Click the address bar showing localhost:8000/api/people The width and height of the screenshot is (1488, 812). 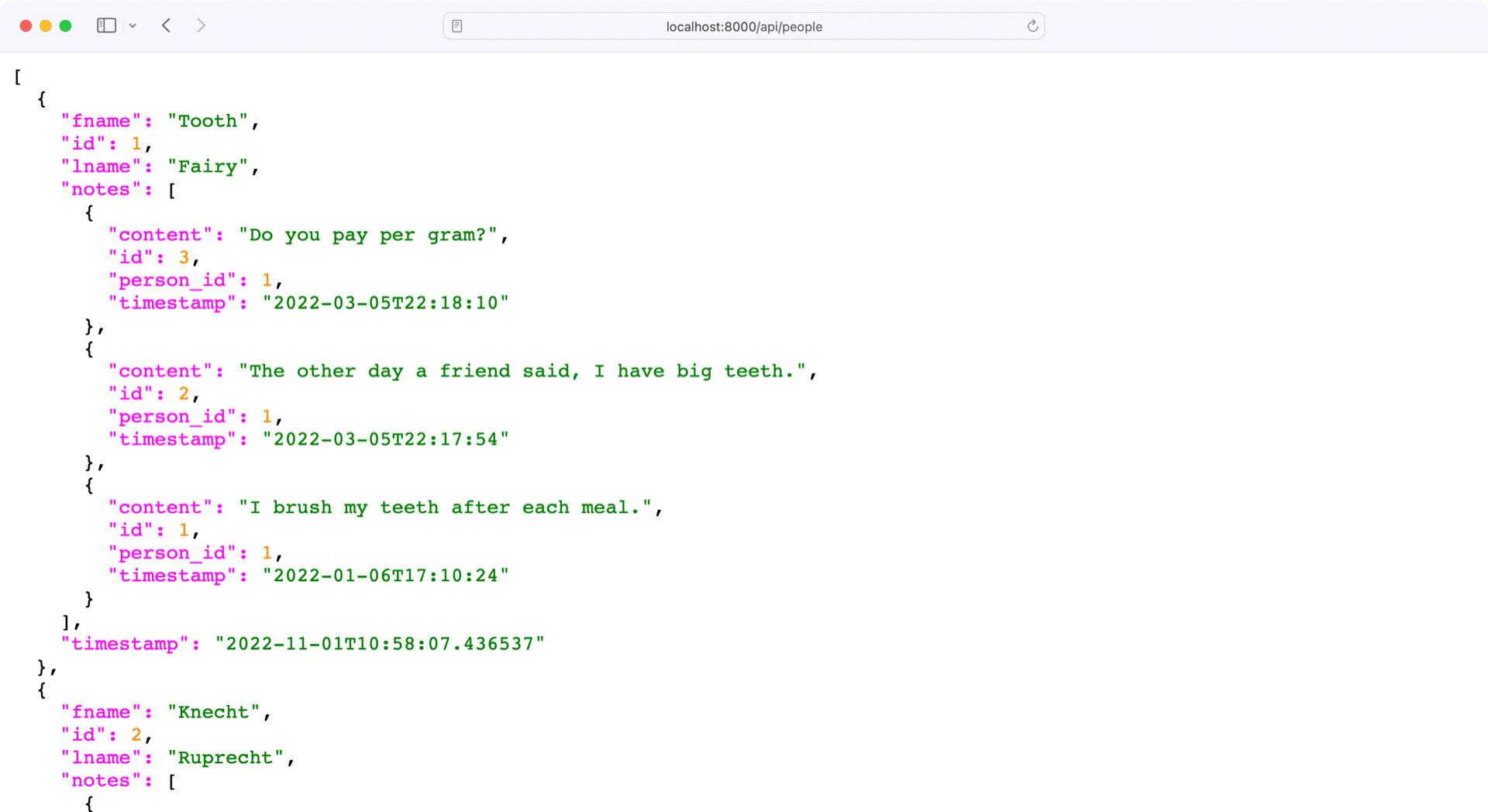tap(742, 26)
